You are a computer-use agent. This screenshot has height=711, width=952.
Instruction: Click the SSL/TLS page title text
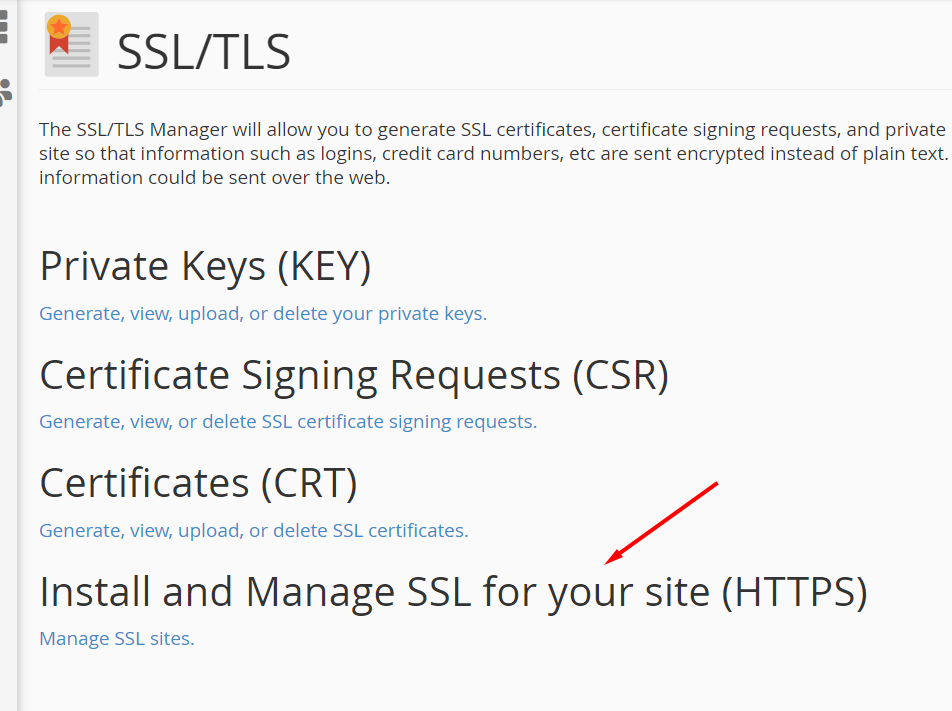click(x=203, y=52)
